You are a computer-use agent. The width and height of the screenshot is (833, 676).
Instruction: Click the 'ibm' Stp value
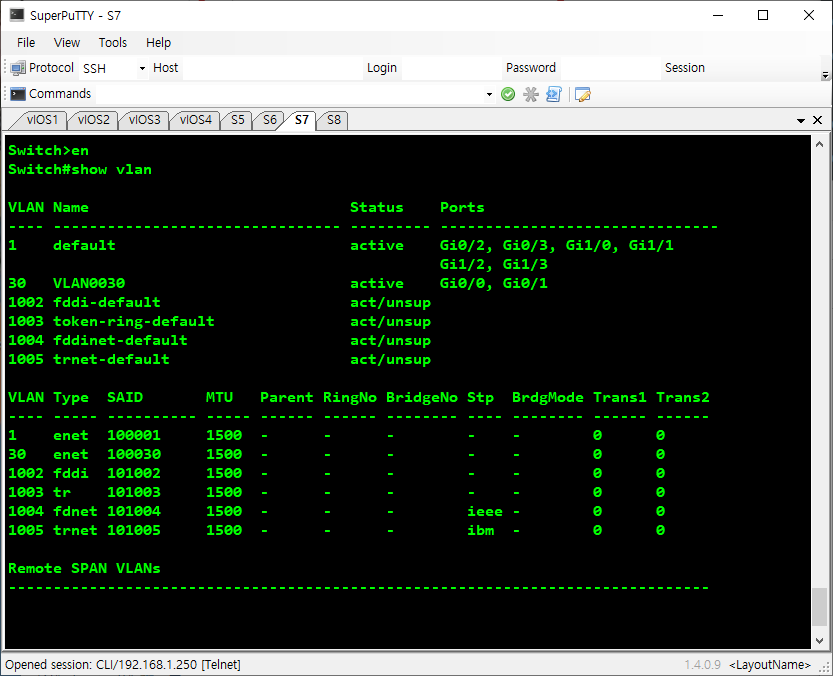pos(480,530)
